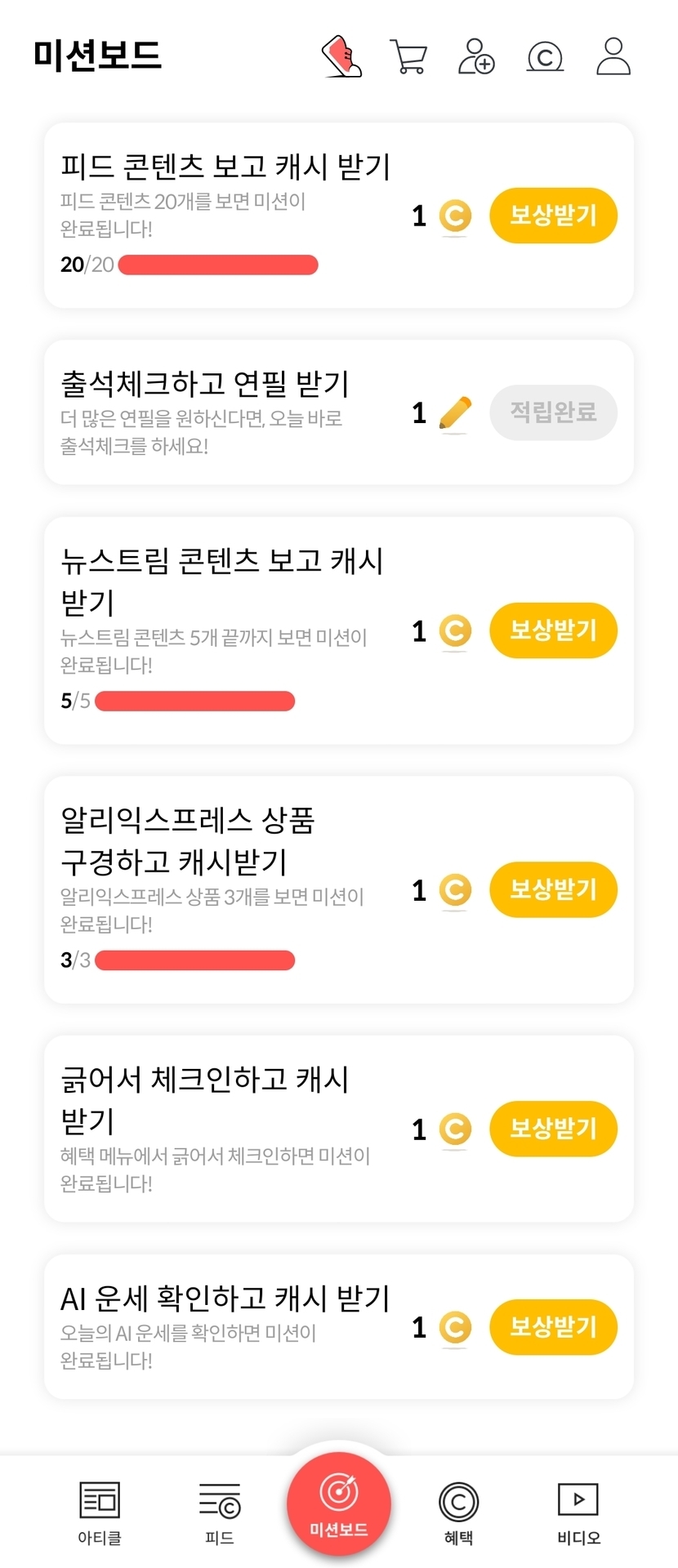
Task: Tap the greyed 적립완료 button
Action: coord(553,412)
